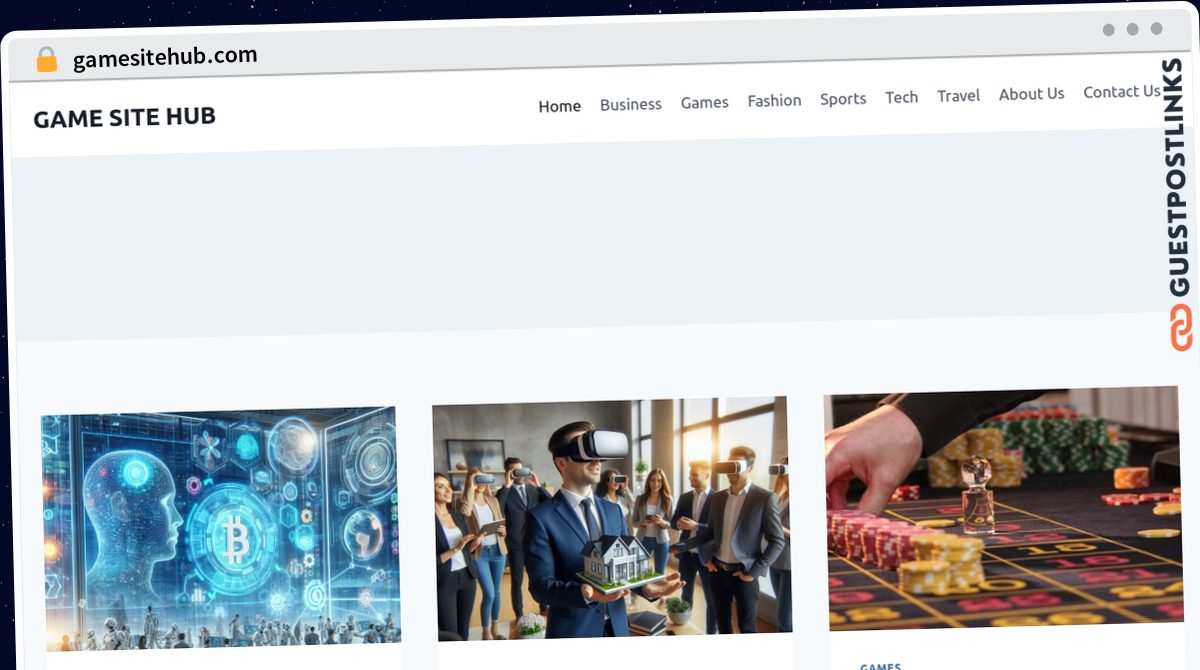1200x670 pixels.
Task: Open the Sports category
Action: pos(843,99)
